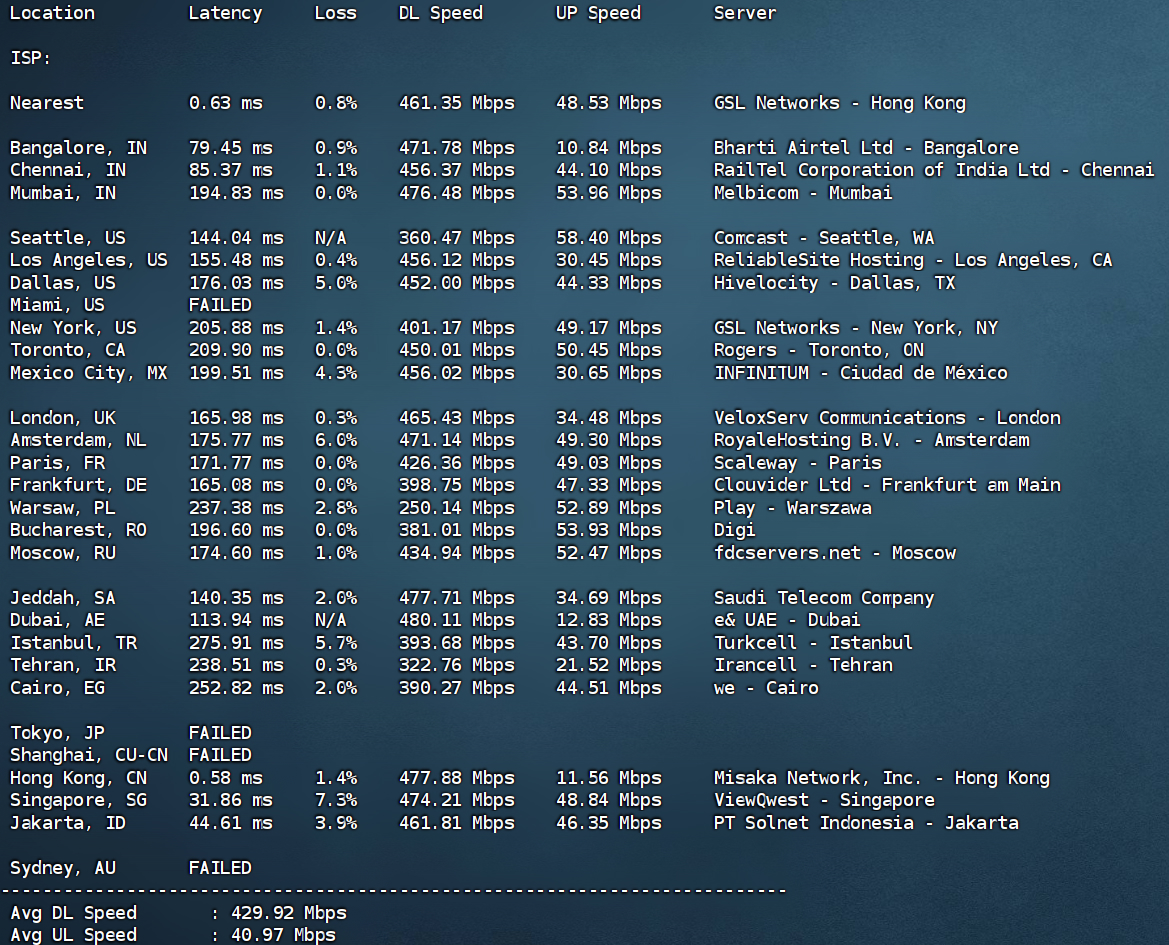Click "Seattle, US" location
1169x945 pixels.
[x=68, y=238]
